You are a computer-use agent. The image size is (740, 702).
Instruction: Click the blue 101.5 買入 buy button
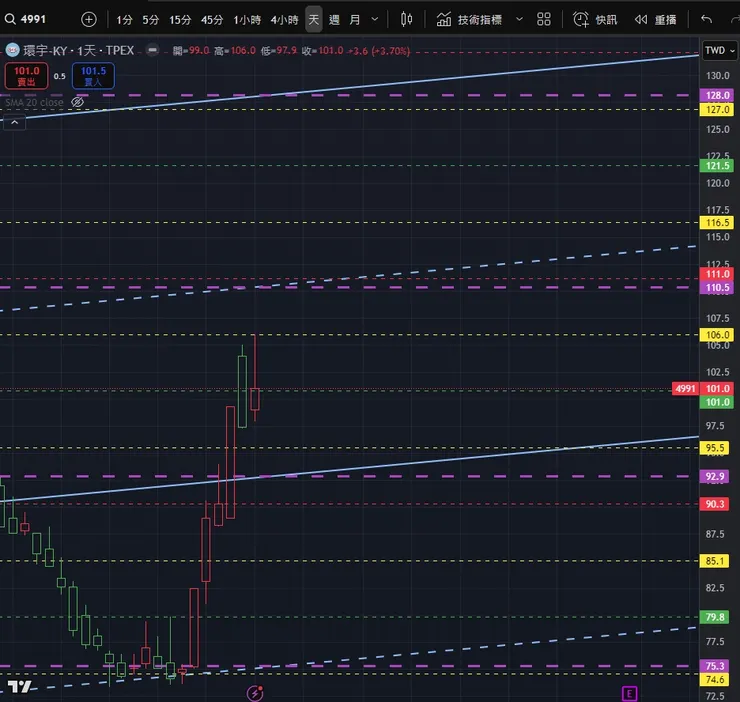click(x=93, y=76)
